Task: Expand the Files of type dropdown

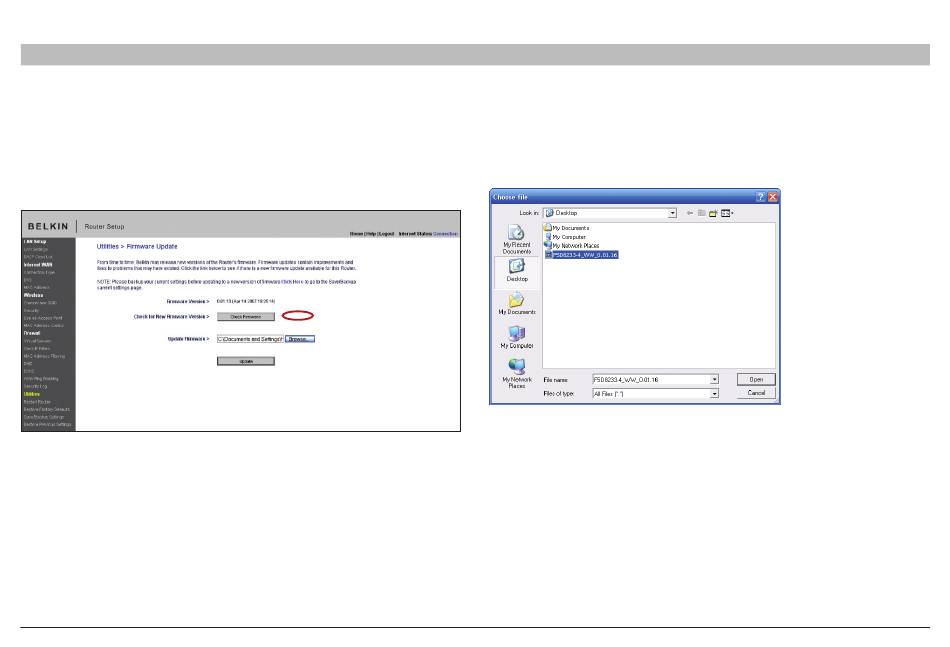Action: pyautogui.click(x=715, y=394)
